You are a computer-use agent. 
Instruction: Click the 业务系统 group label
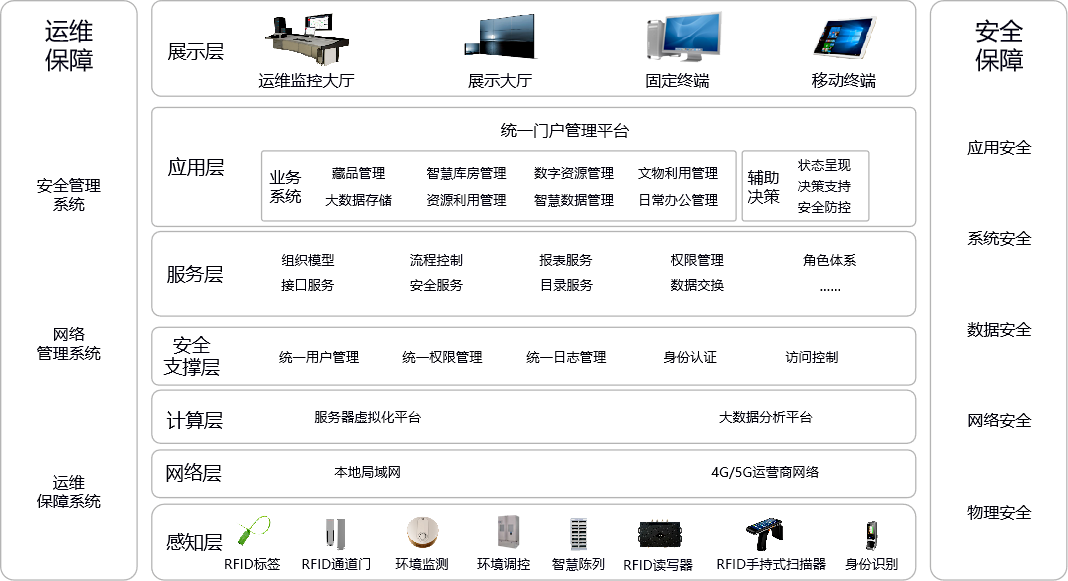[285, 187]
